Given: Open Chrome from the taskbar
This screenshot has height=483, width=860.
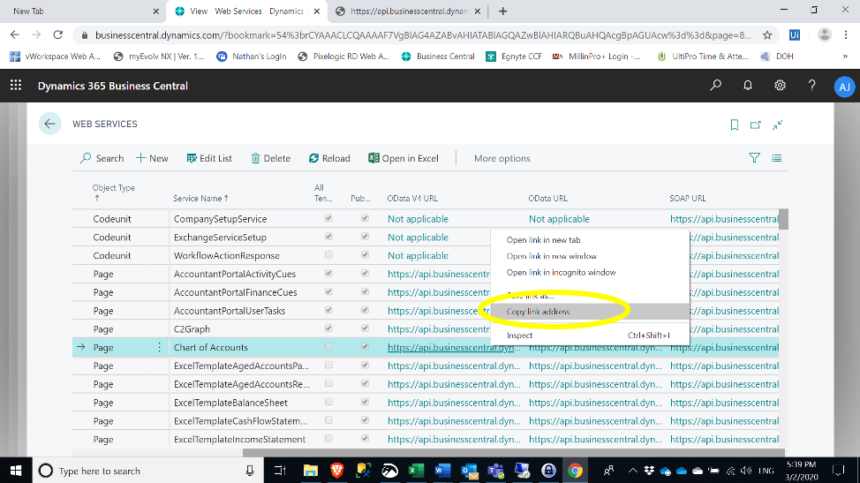Looking at the screenshot, I should pyautogui.click(x=575, y=470).
